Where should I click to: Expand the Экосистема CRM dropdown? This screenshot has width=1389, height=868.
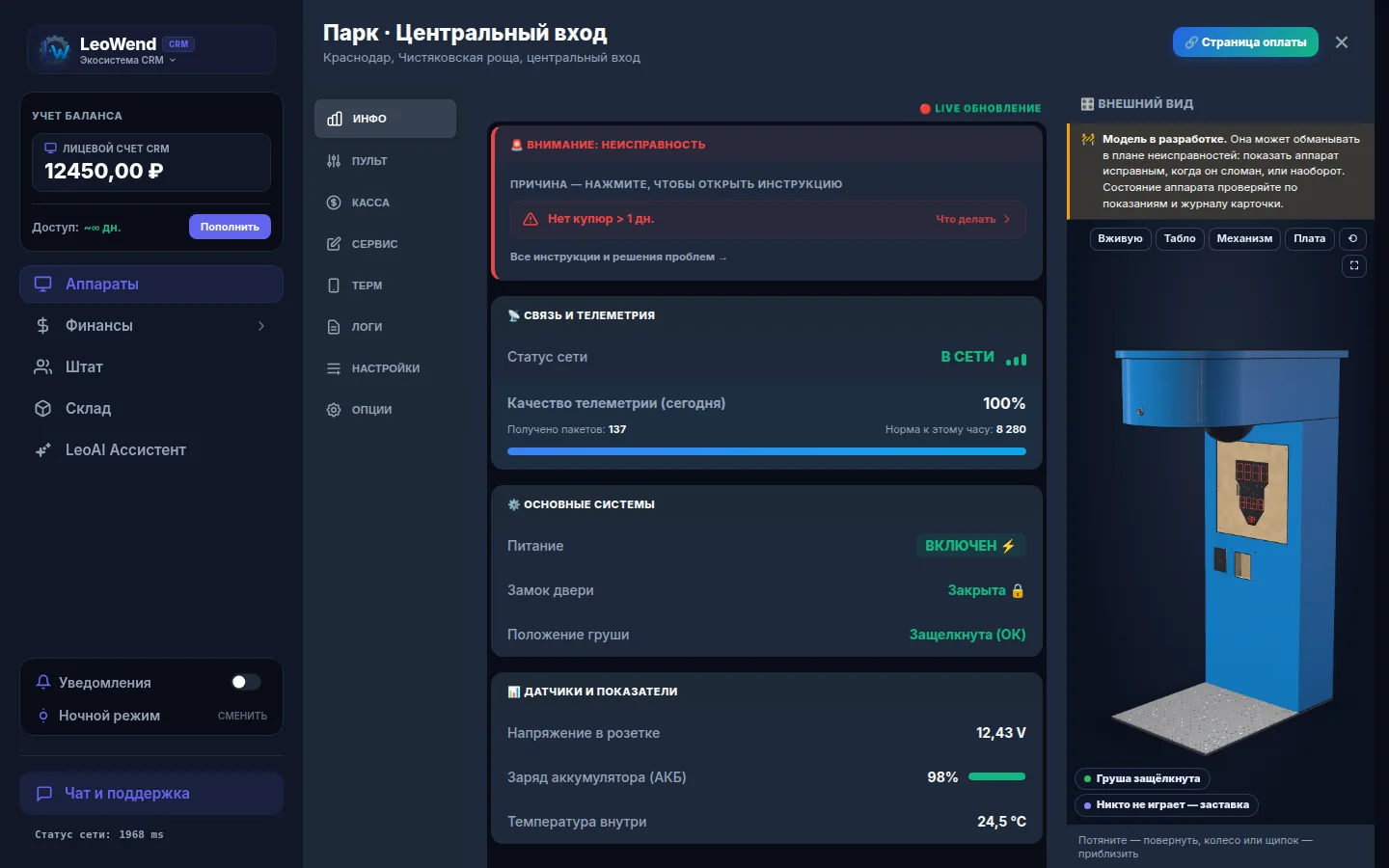point(128,60)
